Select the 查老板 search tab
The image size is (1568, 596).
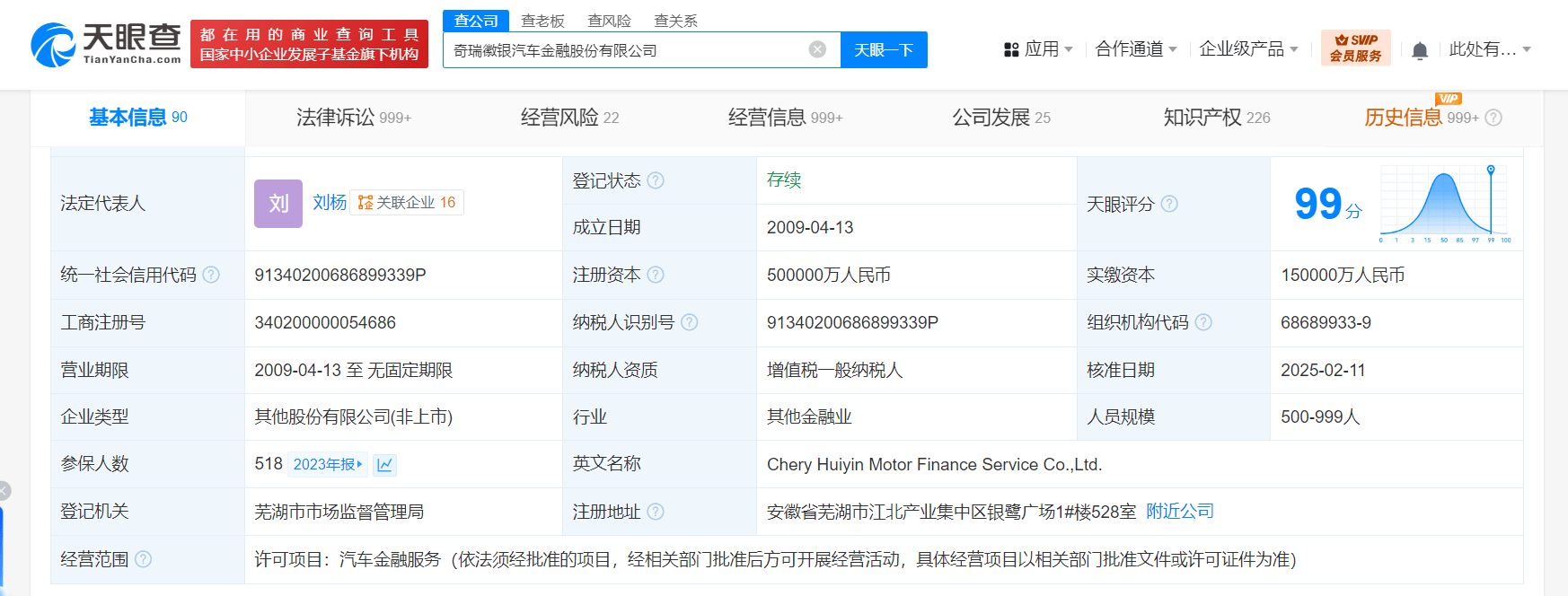[542, 21]
